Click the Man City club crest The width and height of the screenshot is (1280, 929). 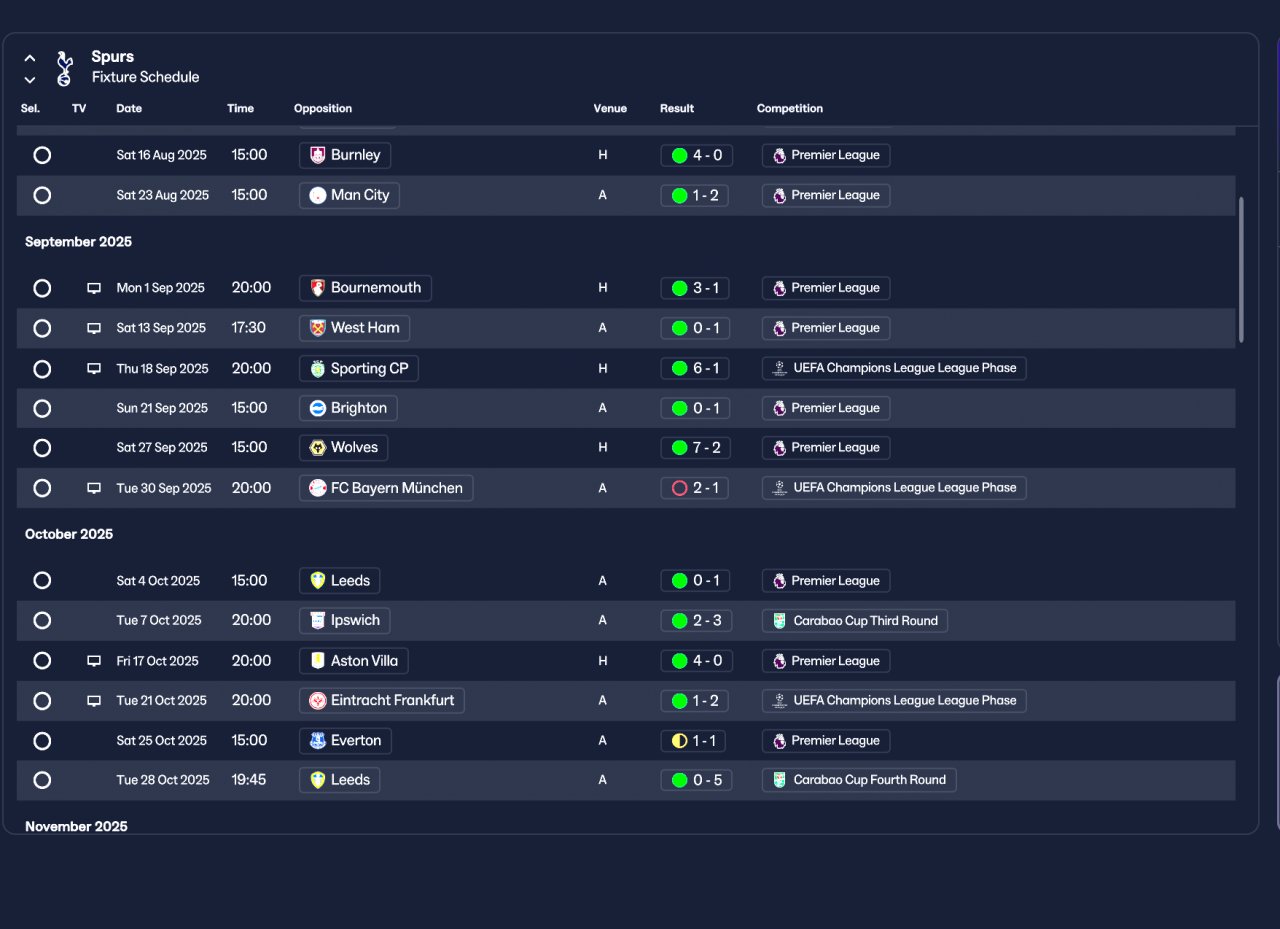point(318,195)
